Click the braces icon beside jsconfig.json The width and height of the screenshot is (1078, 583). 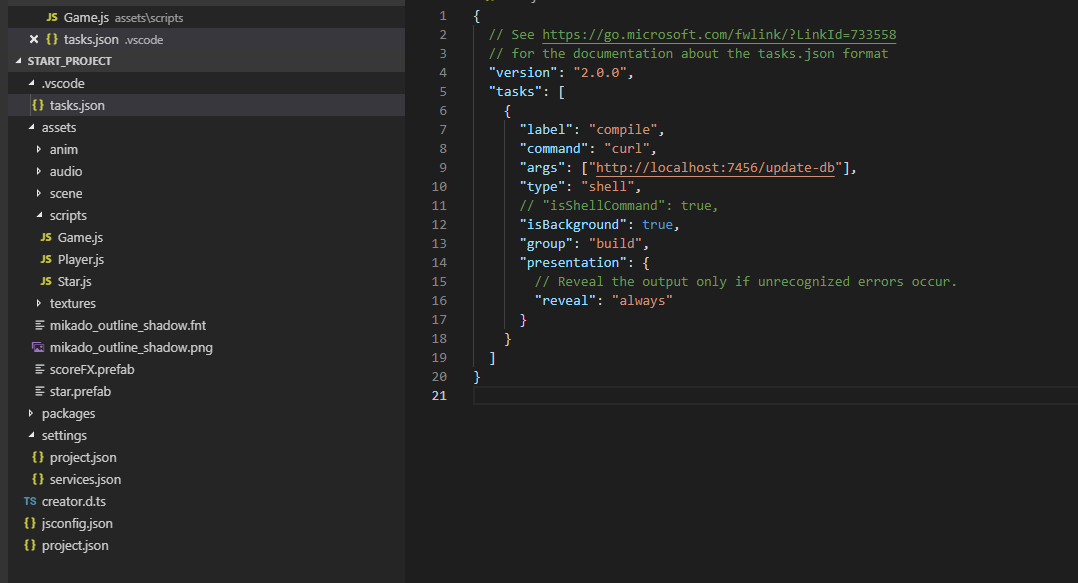pyautogui.click(x=30, y=523)
